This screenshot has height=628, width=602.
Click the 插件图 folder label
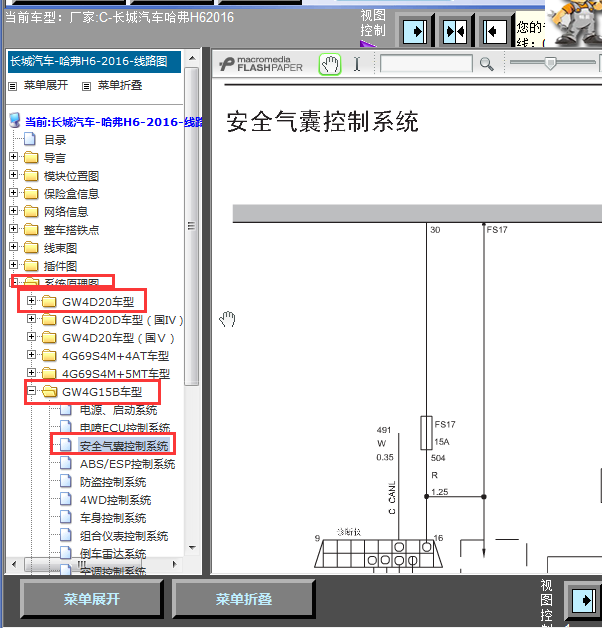(60, 266)
